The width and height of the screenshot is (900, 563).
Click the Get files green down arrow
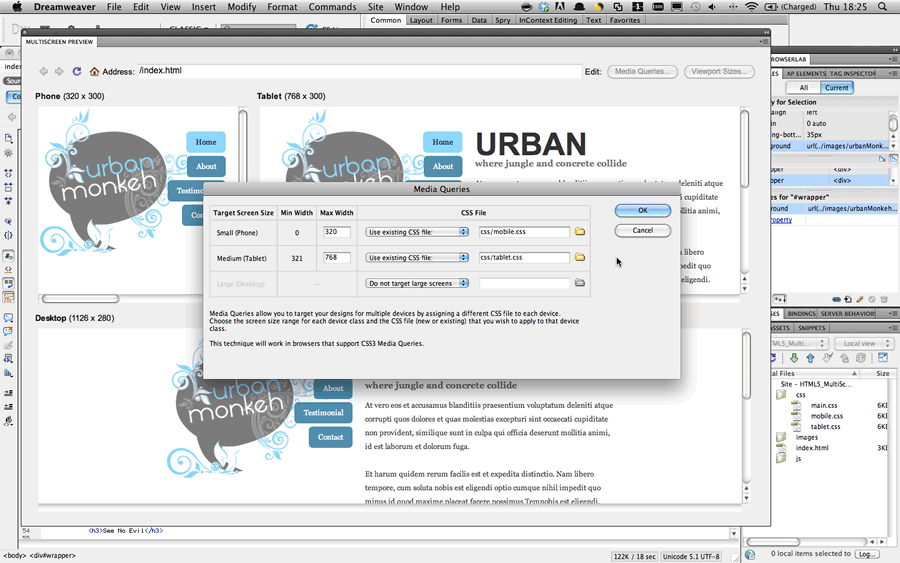click(x=794, y=358)
